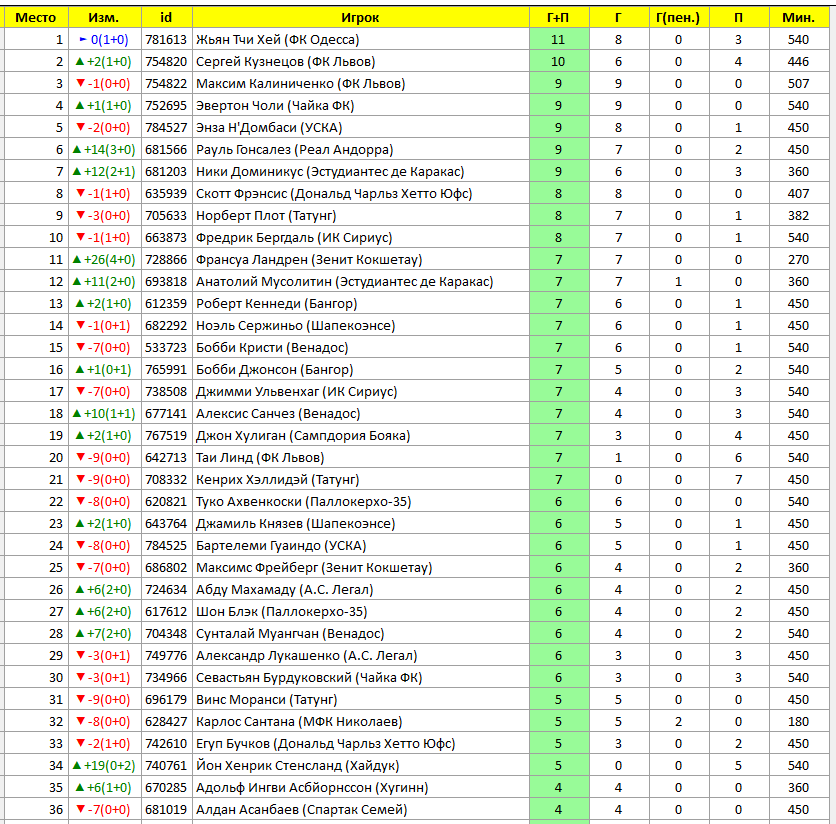The height and width of the screenshot is (824, 836).
Task: Select player Анатолий Мусолитин cell
Action: (360, 282)
